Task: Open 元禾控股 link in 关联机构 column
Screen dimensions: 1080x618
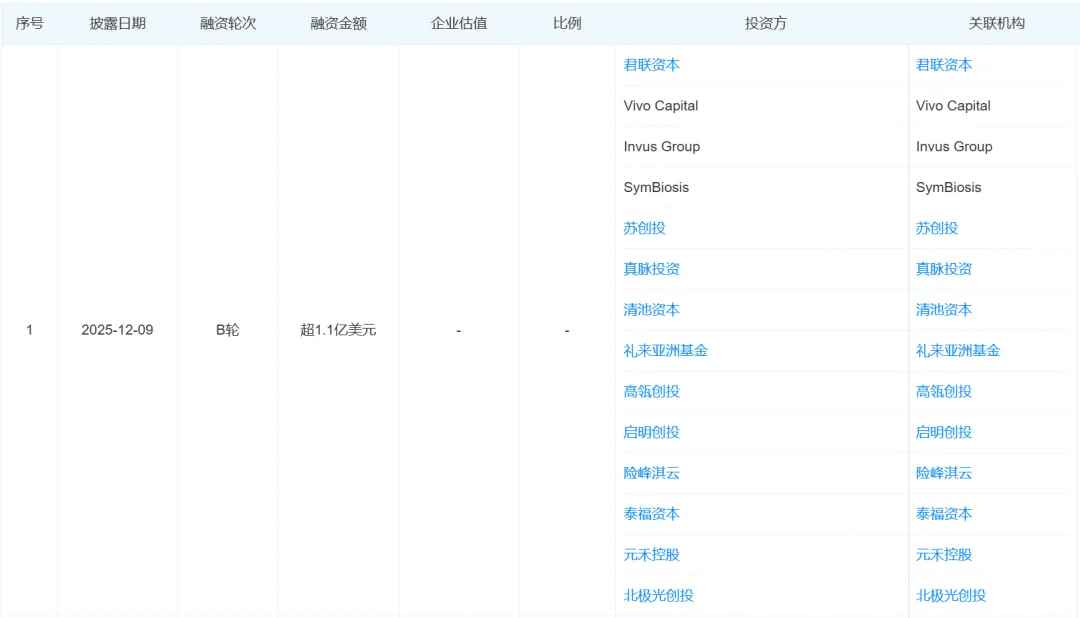Action: [944, 555]
